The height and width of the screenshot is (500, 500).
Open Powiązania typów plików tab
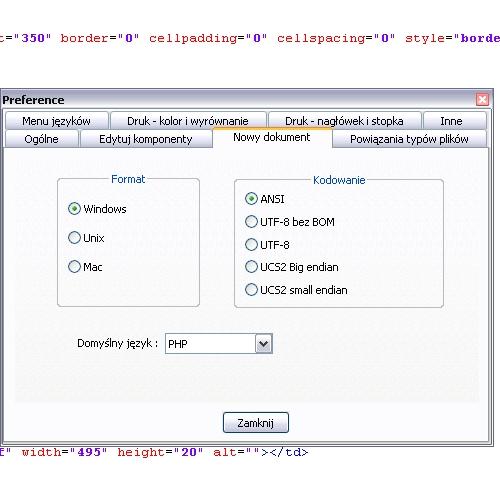pyautogui.click(x=409, y=139)
